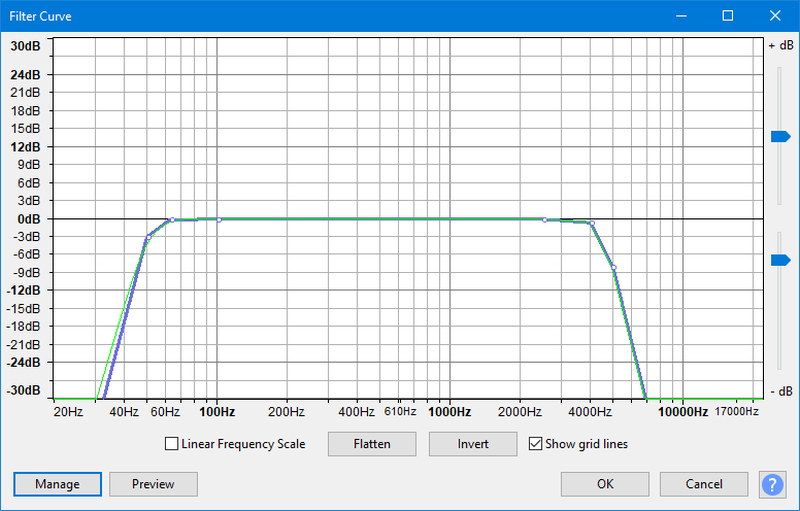The width and height of the screenshot is (800, 511).
Task: Confirm with the OK button
Action: 605,484
